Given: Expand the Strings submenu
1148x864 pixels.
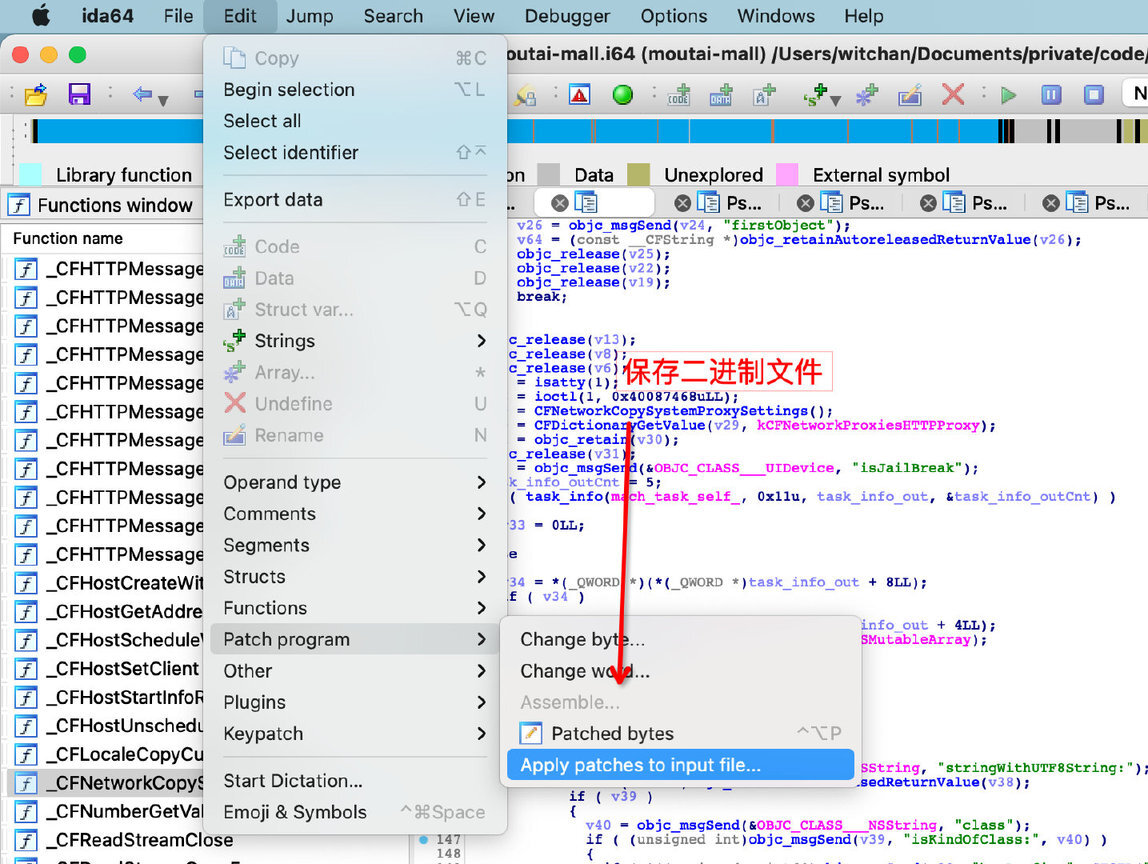Looking at the screenshot, I should tap(355, 340).
